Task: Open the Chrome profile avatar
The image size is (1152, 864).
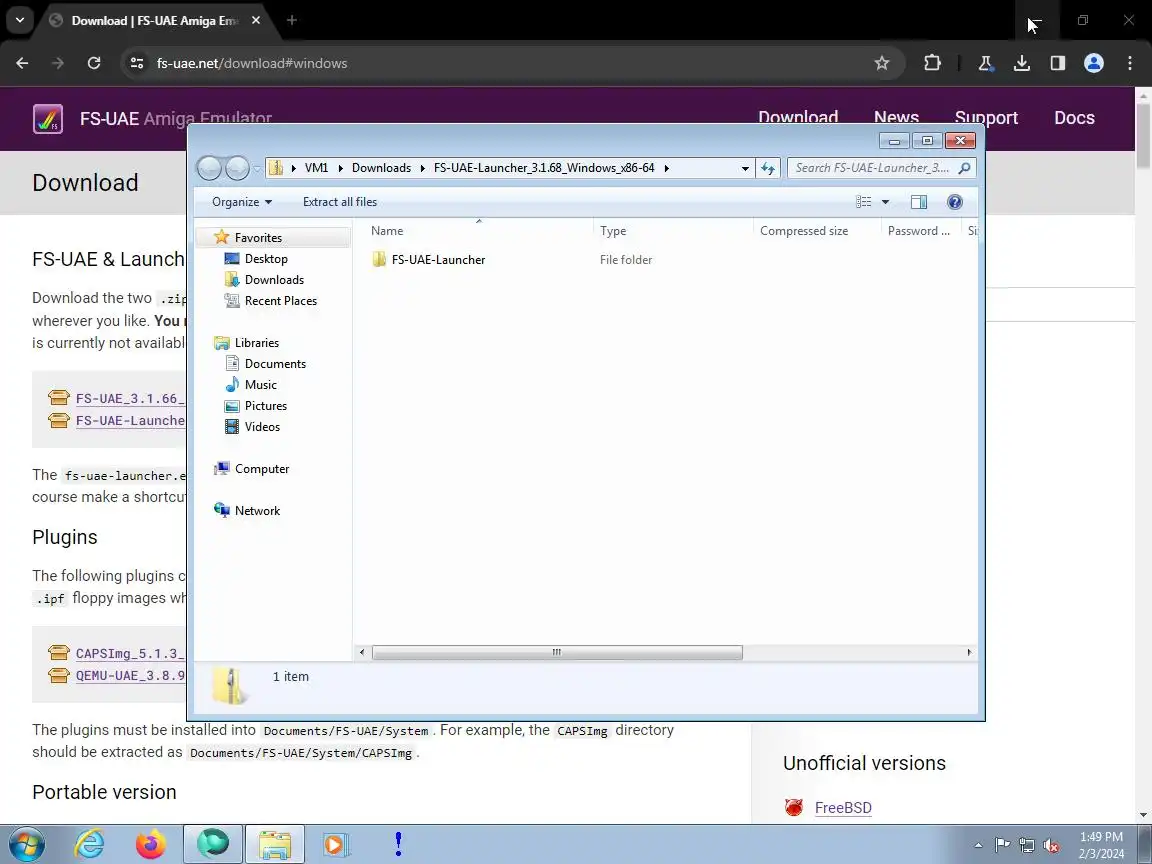Action: pos(1094,63)
